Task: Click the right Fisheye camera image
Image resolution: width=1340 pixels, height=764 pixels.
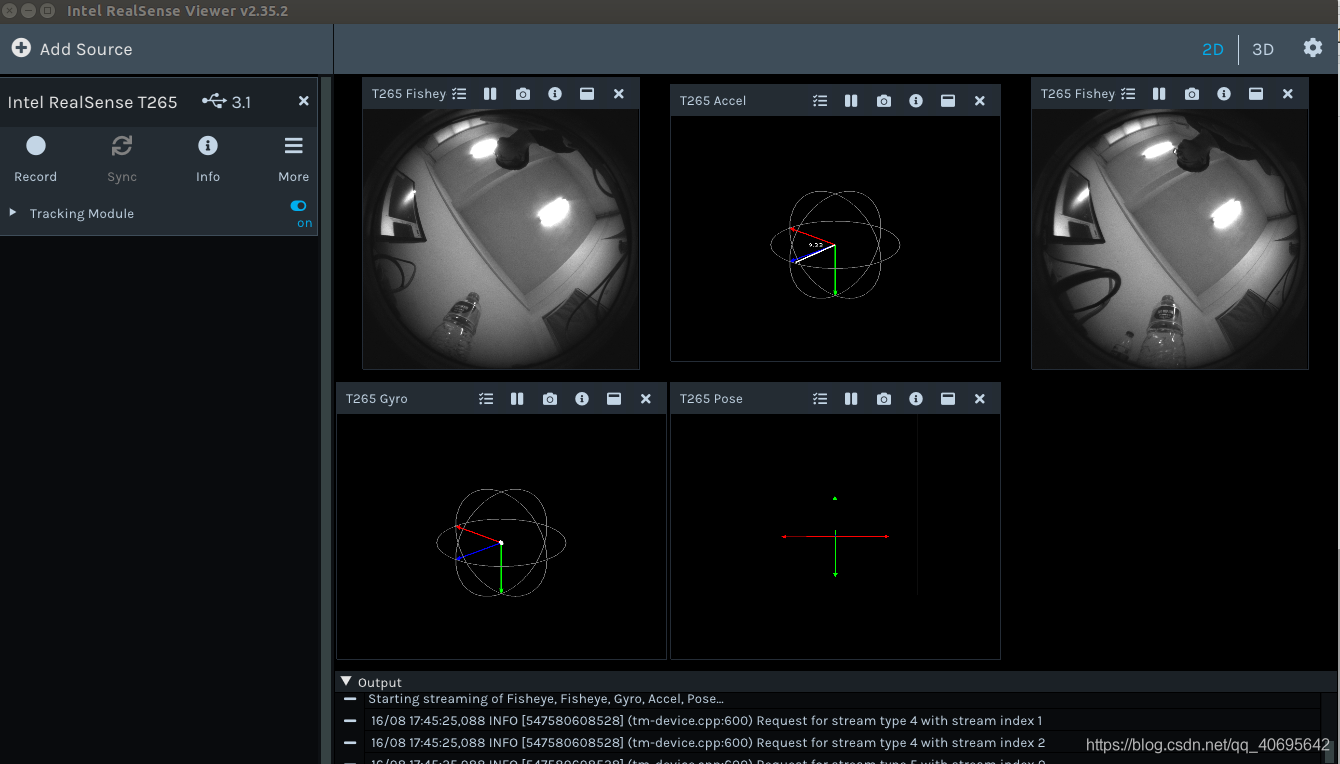Action: 1169,239
